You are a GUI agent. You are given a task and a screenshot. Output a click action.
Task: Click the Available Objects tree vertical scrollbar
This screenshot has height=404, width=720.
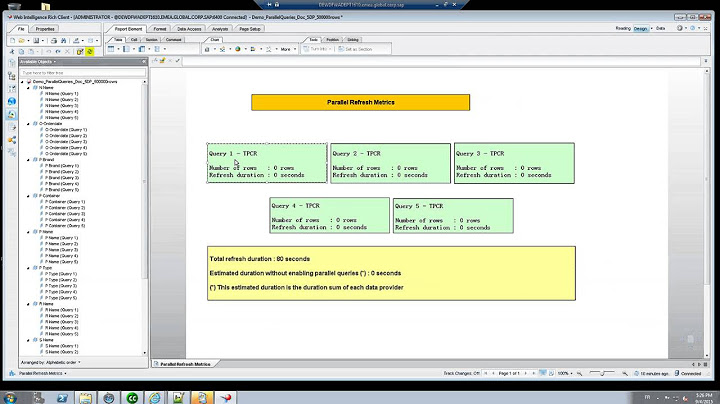click(145, 181)
